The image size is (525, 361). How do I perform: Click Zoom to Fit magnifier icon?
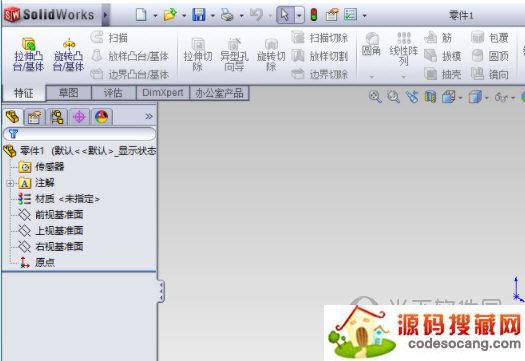tap(375, 97)
